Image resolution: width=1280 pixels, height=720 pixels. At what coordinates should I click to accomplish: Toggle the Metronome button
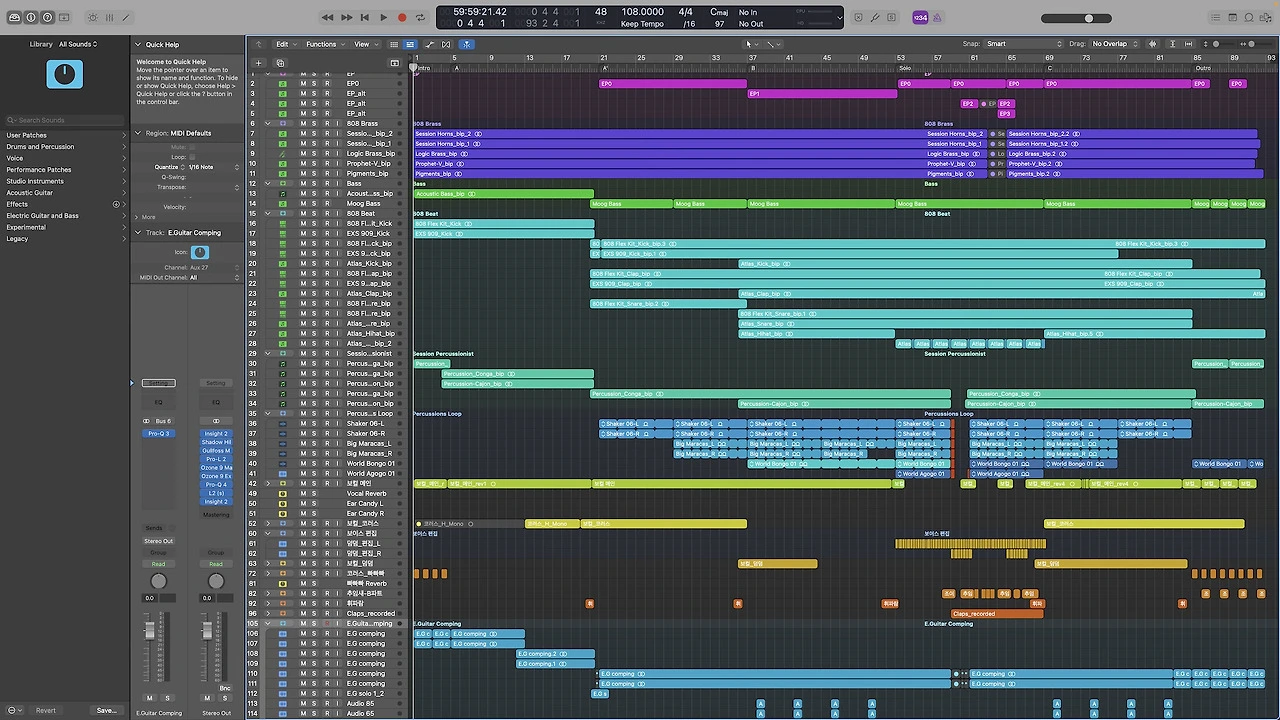pyautogui.click(x=938, y=17)
